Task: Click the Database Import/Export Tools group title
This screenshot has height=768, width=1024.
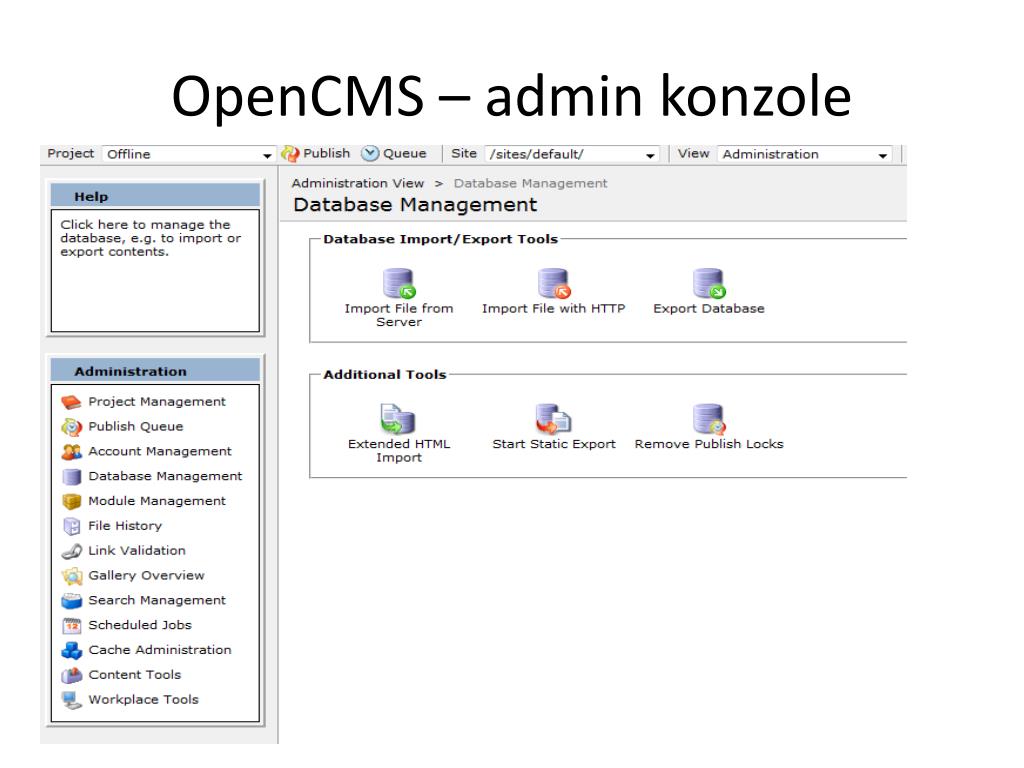Action: (x=440, y=239)
